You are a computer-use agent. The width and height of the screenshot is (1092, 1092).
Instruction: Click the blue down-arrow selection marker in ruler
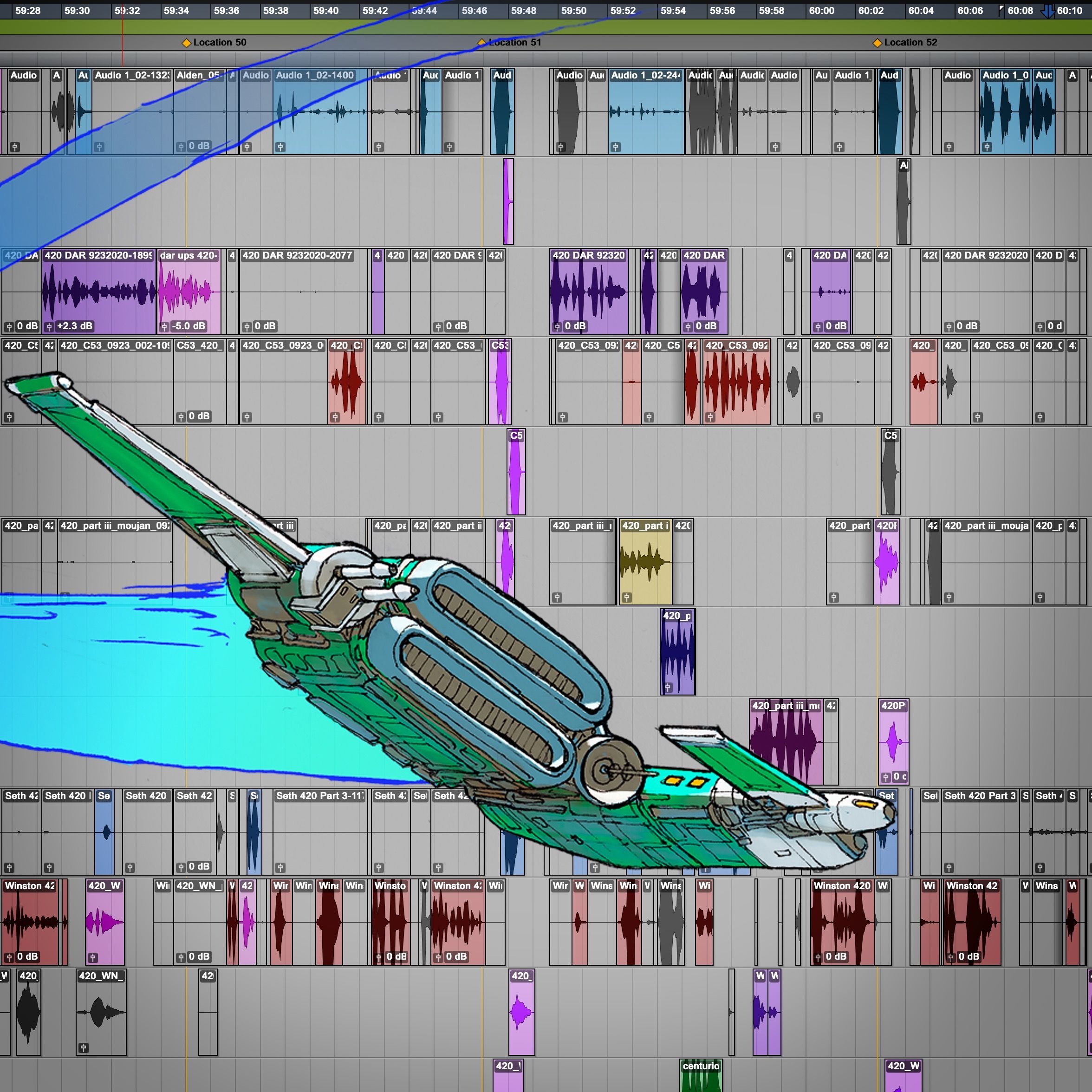[1047, 11]
